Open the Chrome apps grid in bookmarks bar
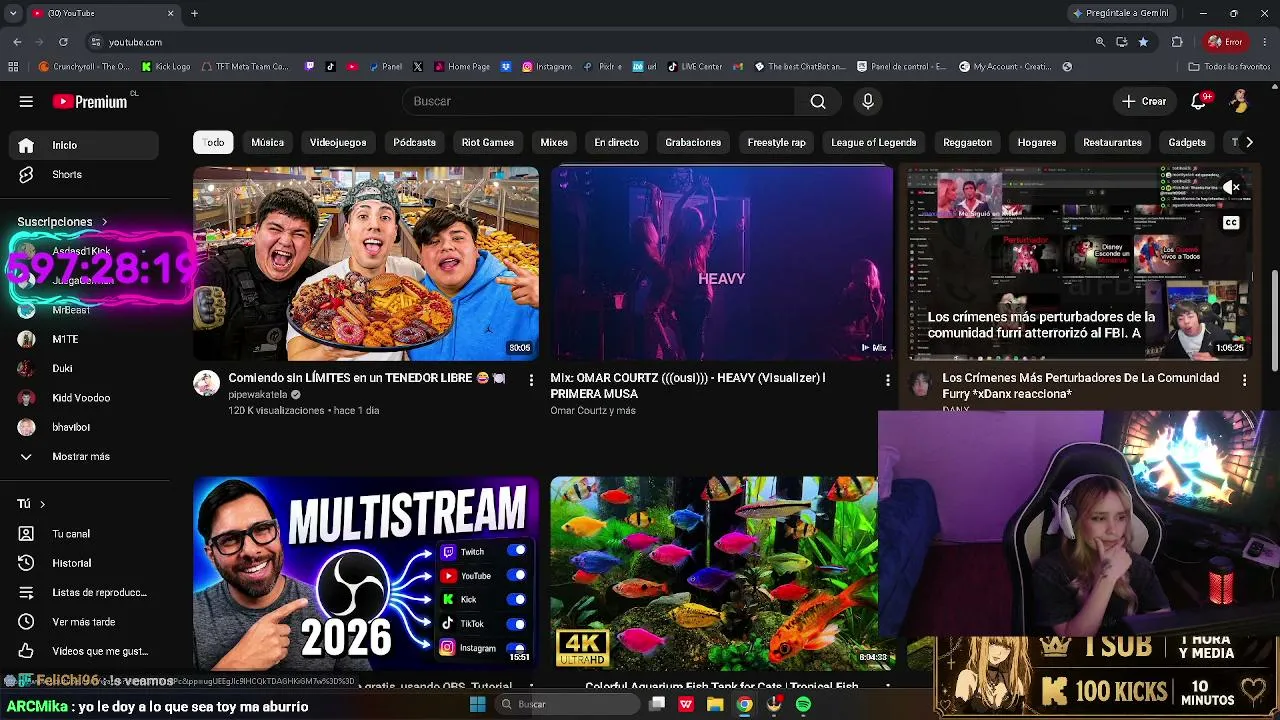Screen dimensions: 1280x720 (13, 67)
